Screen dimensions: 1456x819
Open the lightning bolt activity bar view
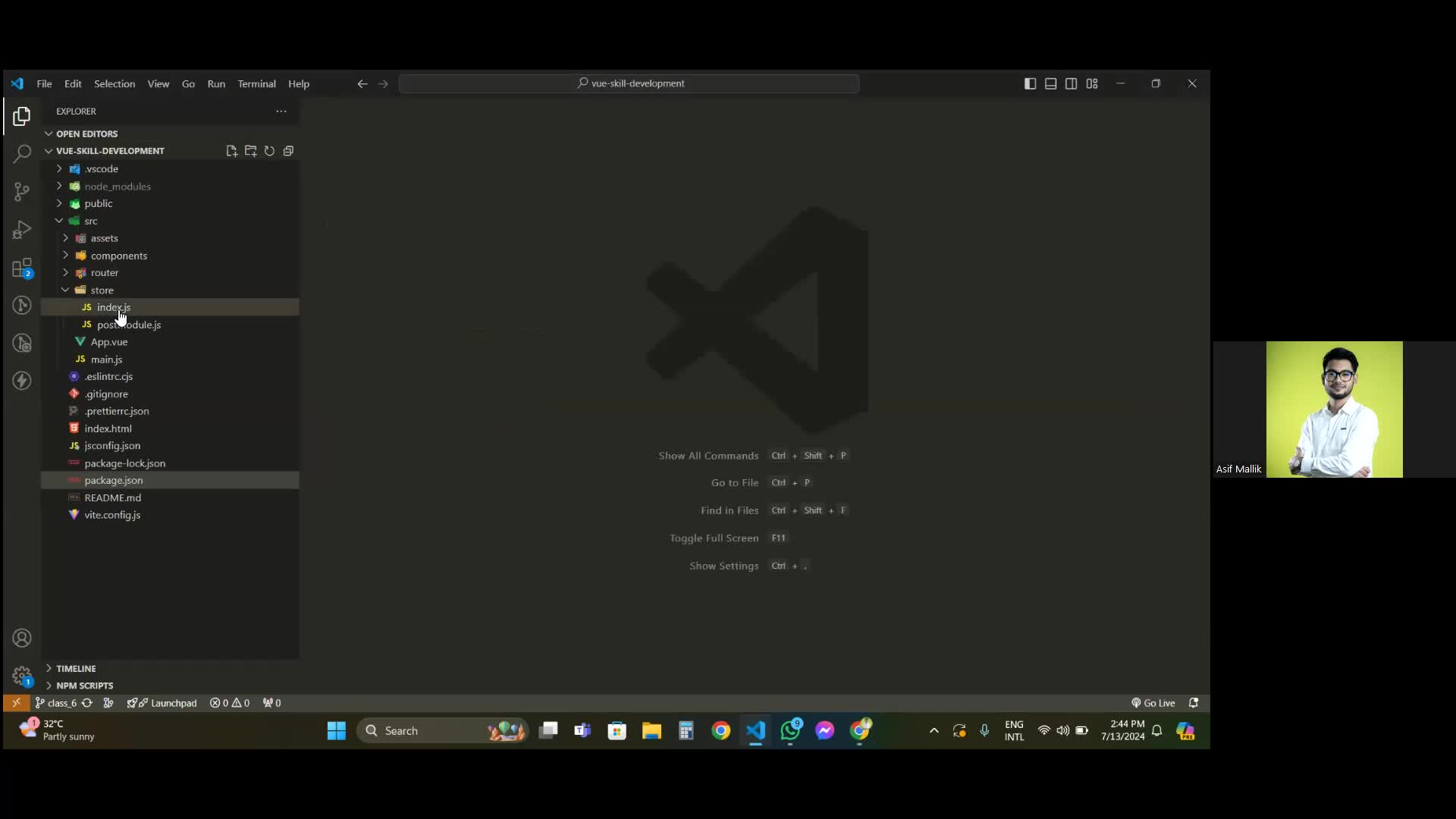[21, 381]
